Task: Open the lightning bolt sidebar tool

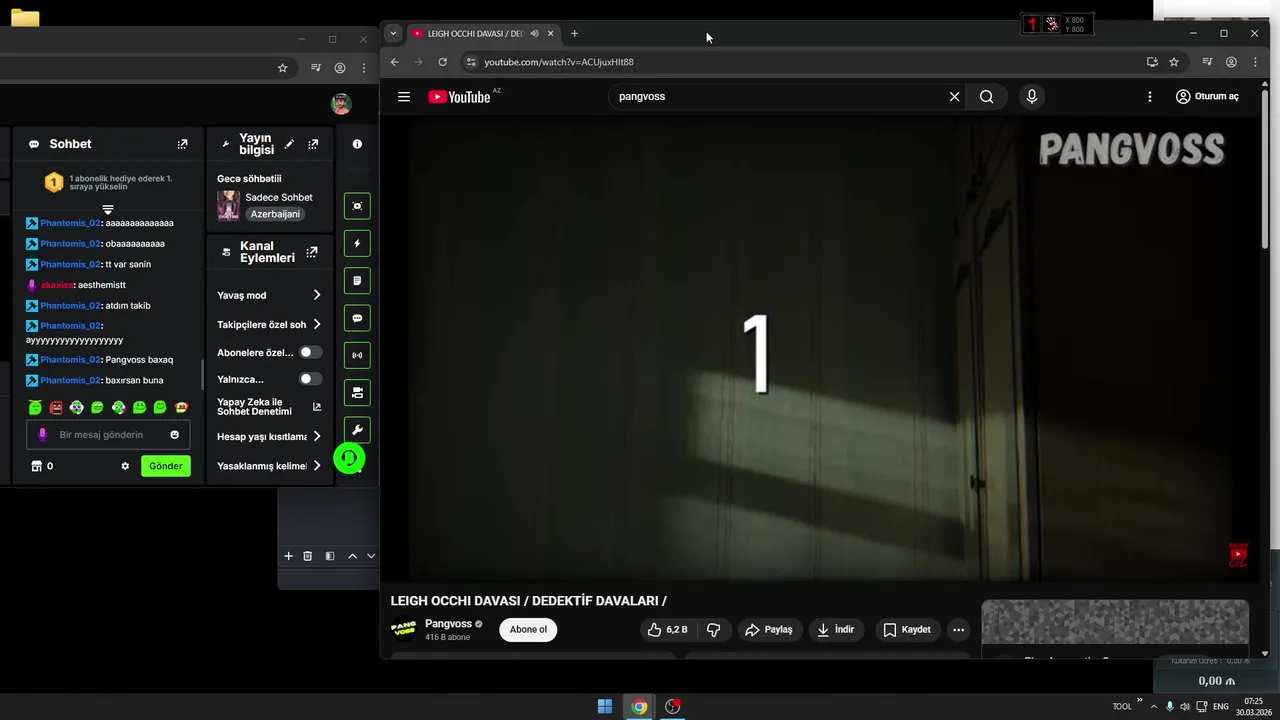Action: (357, 243)
